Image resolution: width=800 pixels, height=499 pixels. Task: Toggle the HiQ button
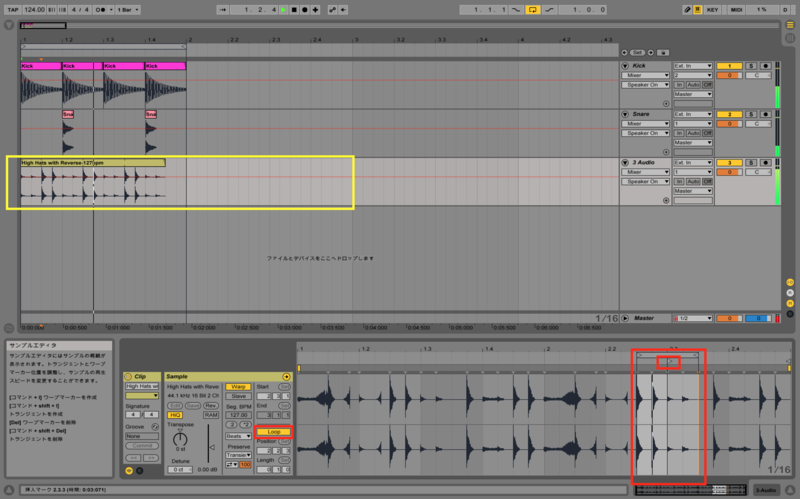174,415
